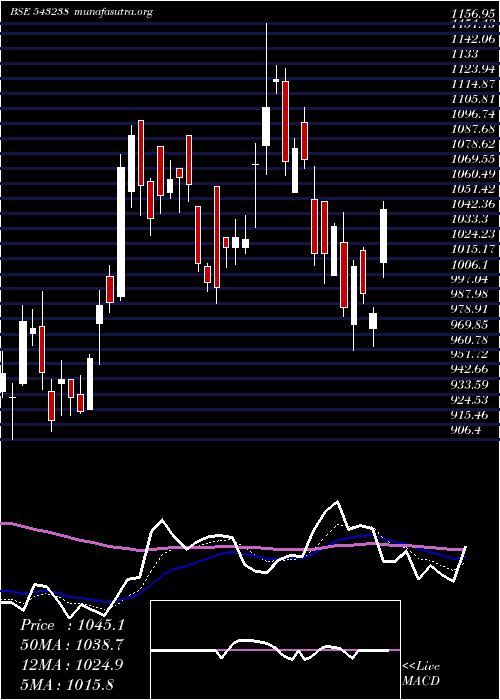Select the 1087.68 price axis label
Image resolution: width=500 pixels, height=700 pixels.
pyautogui.click(x=474, y=129)
